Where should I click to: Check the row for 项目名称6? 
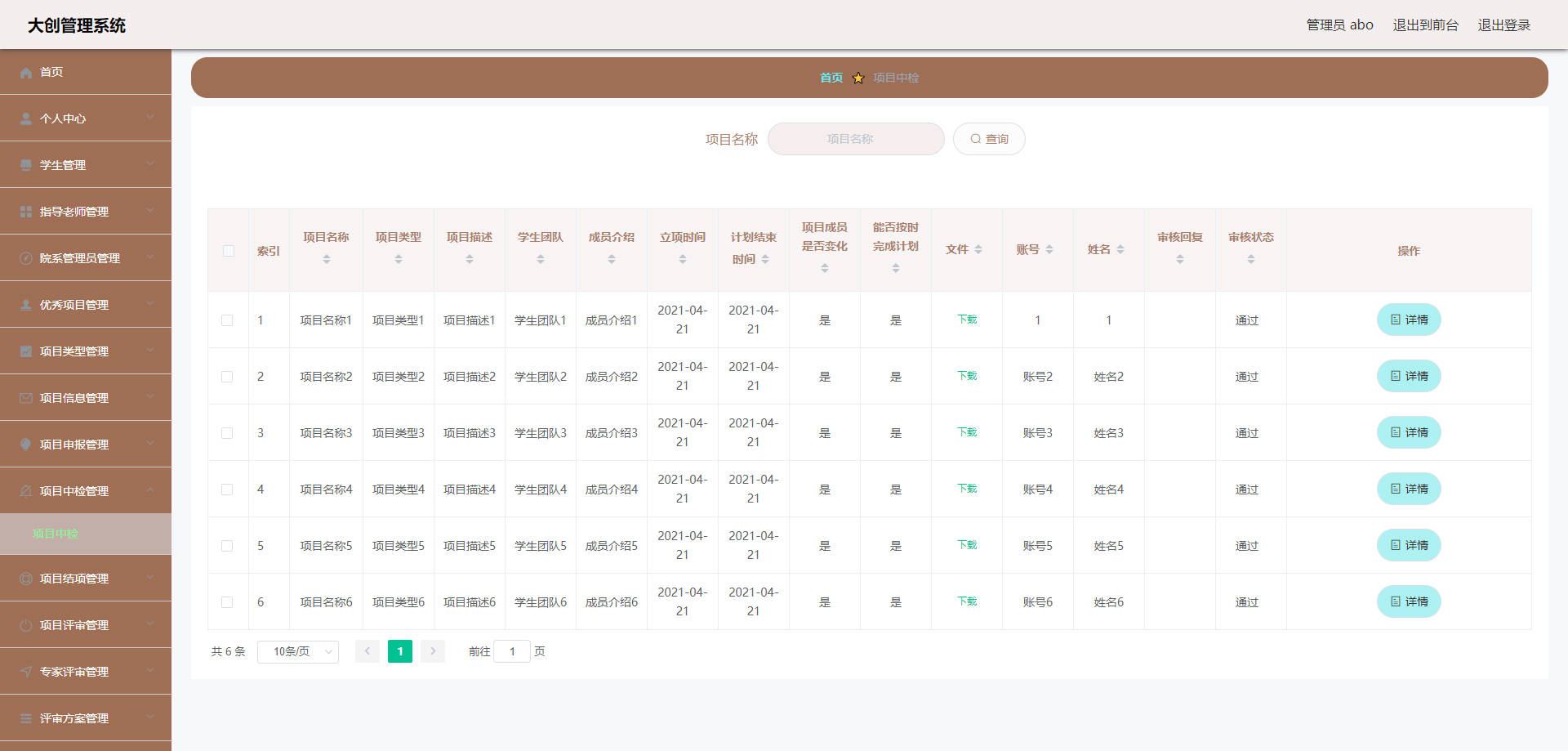pos(227,602)
